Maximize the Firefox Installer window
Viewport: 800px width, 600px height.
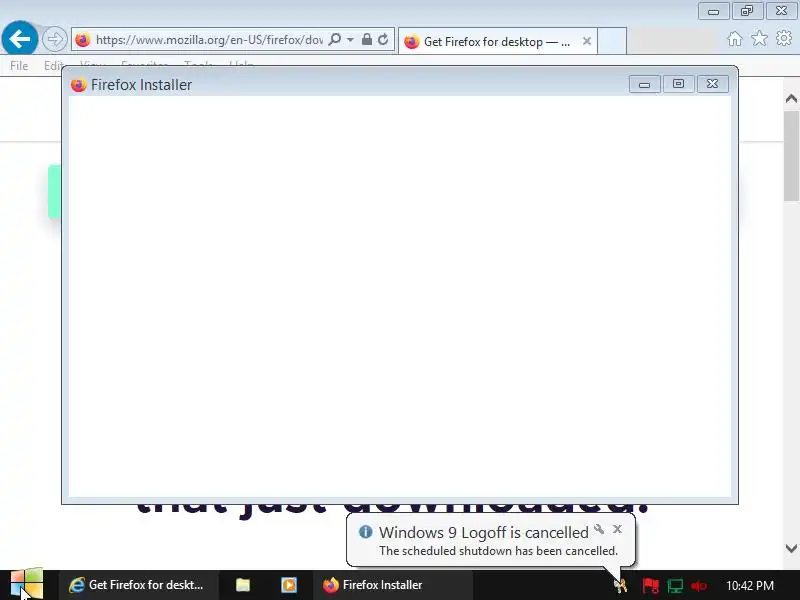pyautogui.click(x=678, y=84)
